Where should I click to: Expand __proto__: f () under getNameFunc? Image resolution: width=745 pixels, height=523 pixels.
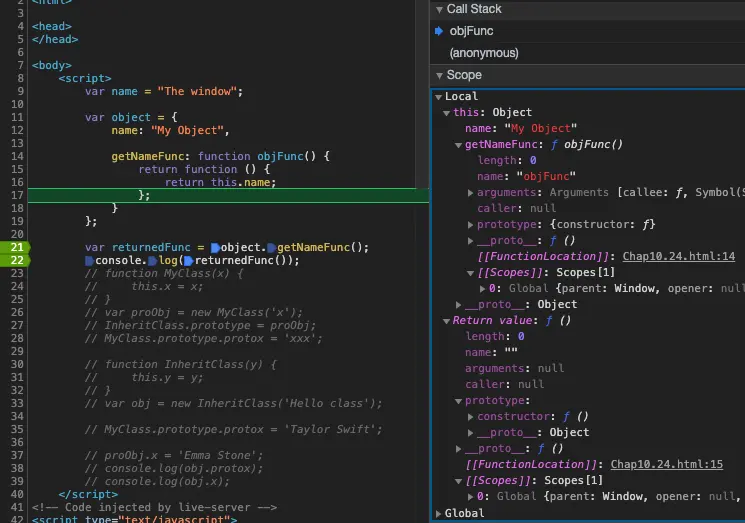[x=470, y=241]
